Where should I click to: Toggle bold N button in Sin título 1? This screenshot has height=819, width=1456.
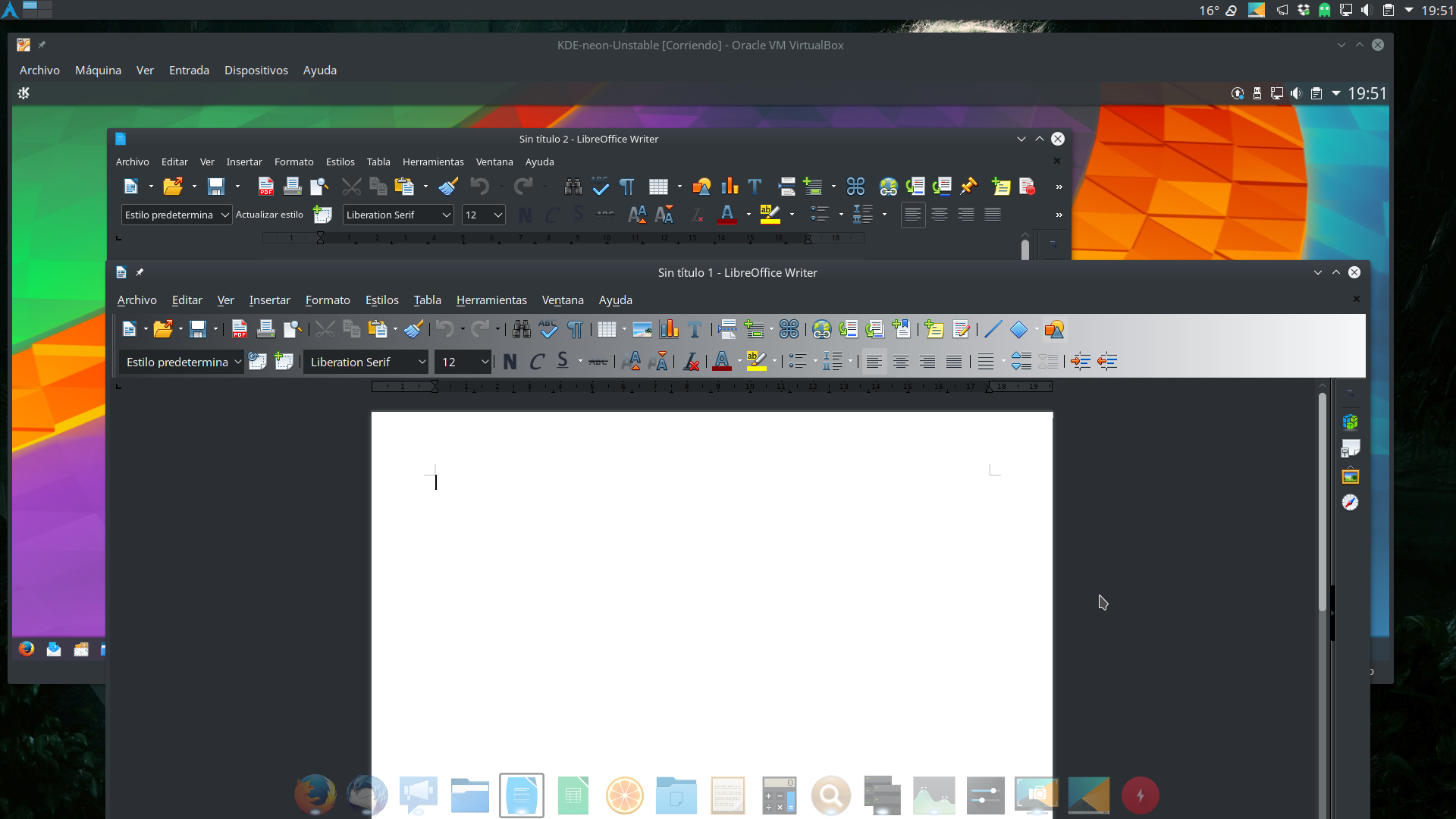click(x=510, y=362)
